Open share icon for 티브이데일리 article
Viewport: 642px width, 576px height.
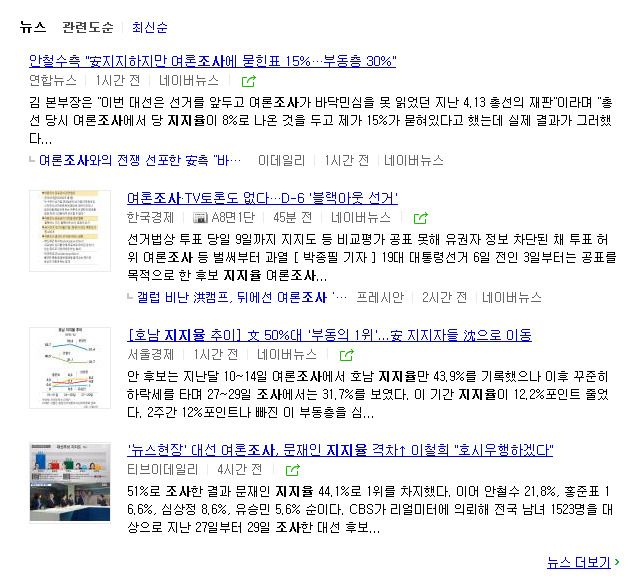[x=292, y=470]
